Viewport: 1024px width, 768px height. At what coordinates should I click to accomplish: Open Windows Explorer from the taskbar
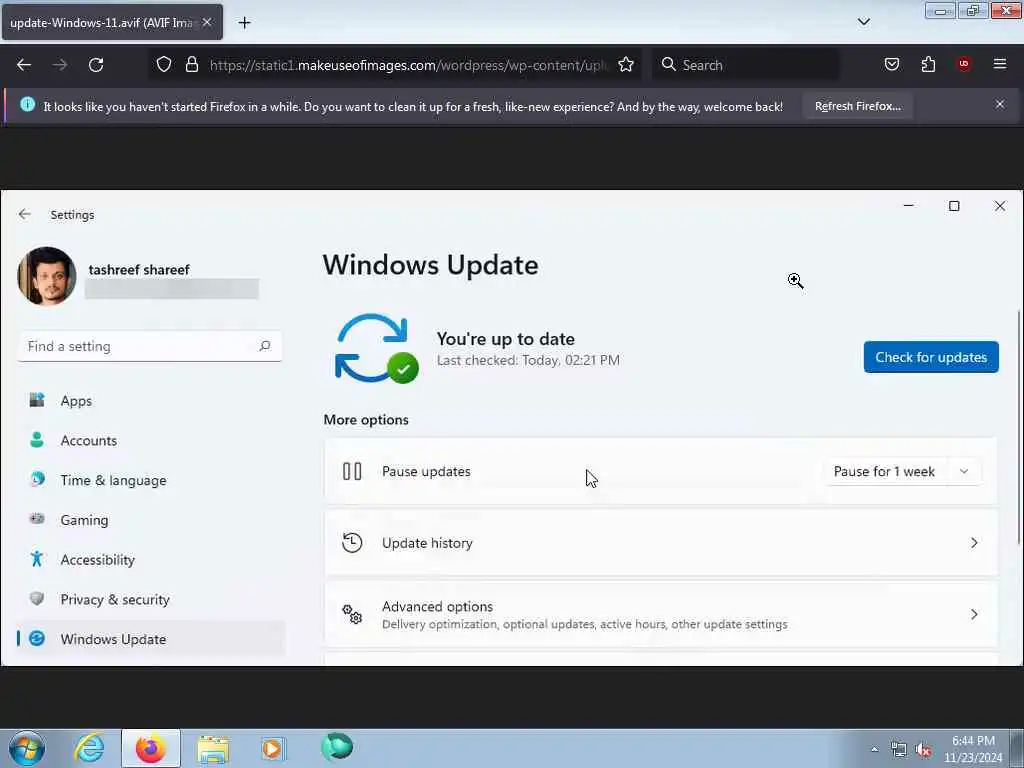213,748
